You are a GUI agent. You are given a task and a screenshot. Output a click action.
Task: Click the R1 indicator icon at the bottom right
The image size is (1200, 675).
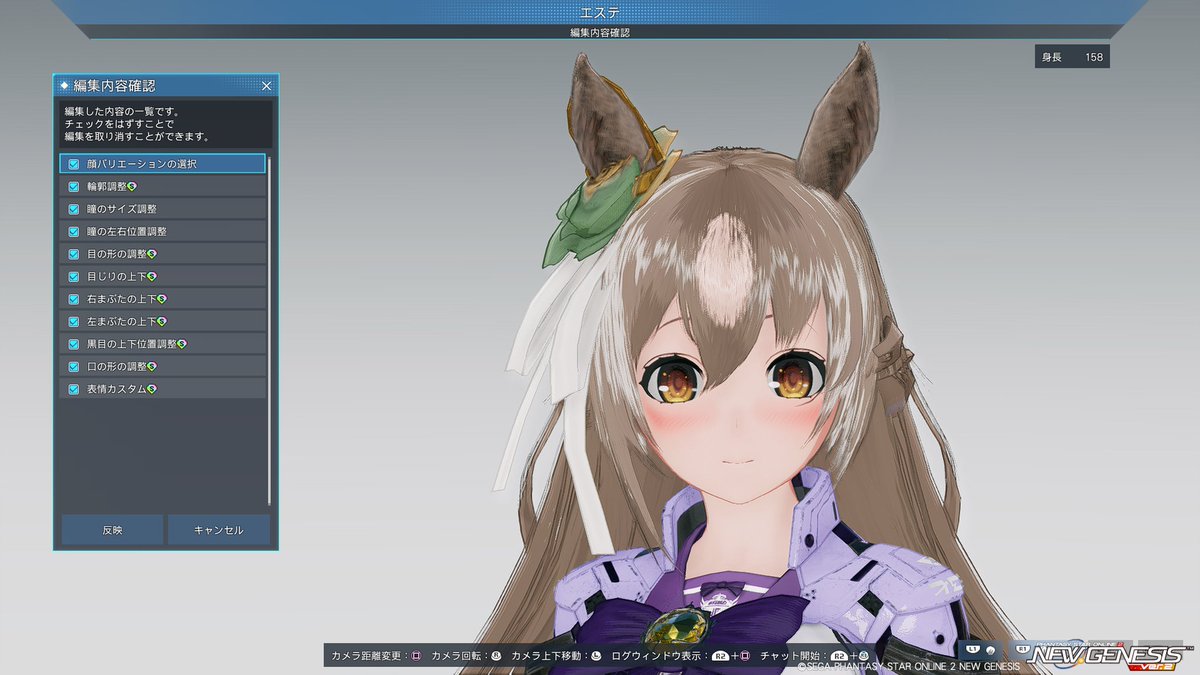(x=1023, y=649)
